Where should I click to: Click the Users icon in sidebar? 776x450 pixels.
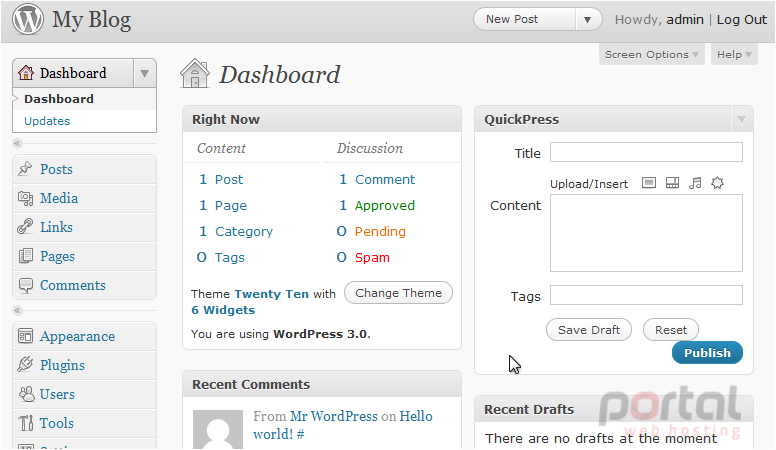click(26, 394)
